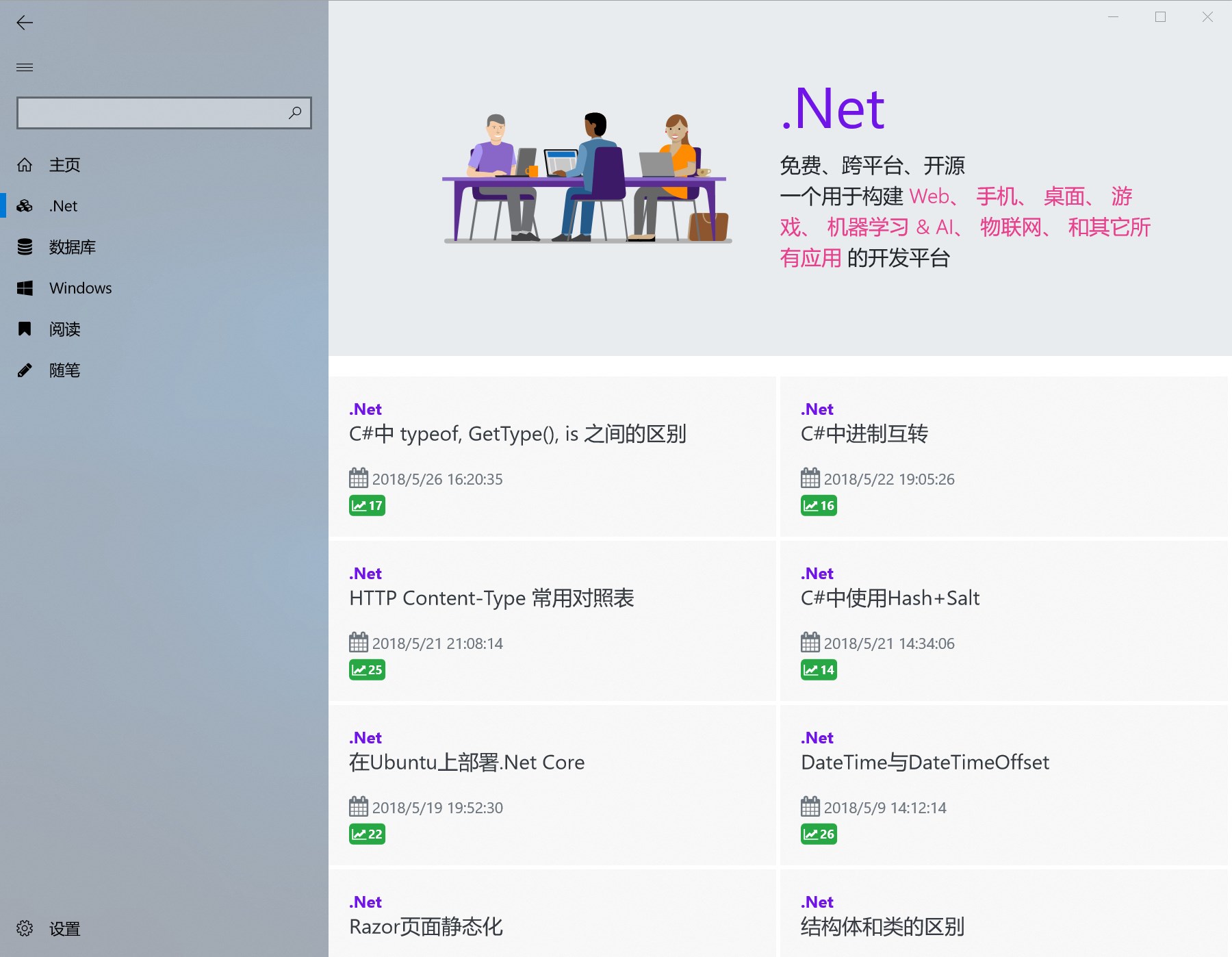Select the .Net sidebar icon

[x=25, y=206]
